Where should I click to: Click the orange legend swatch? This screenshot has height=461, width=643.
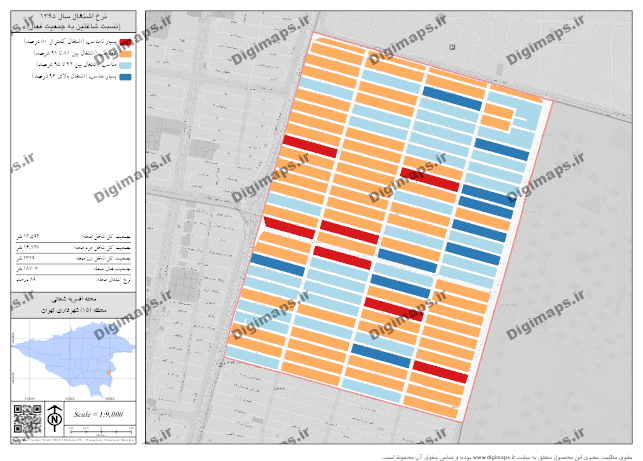coord(125,54)
